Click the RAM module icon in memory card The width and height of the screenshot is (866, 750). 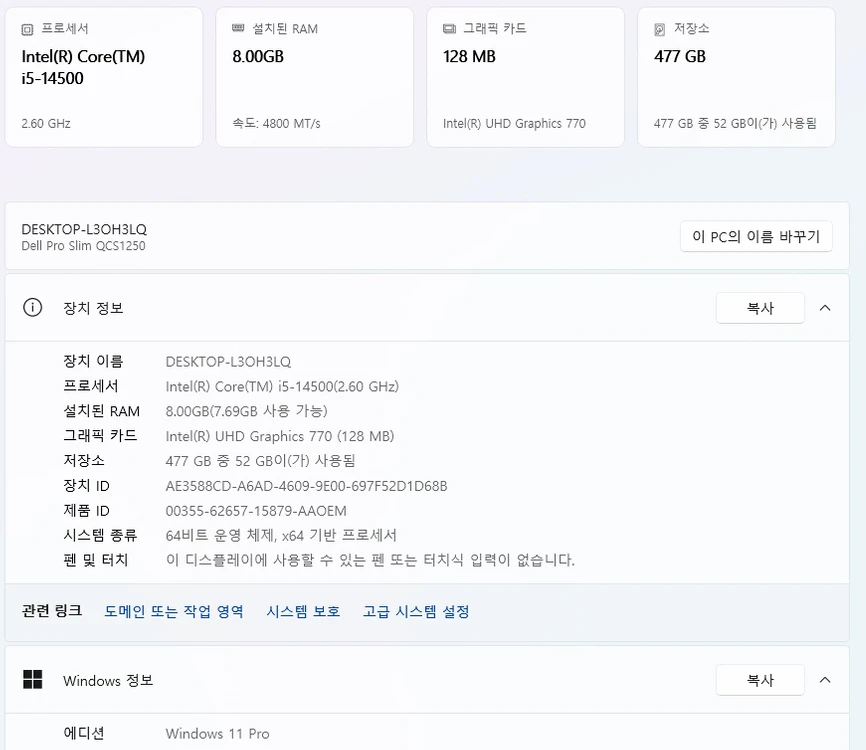click(238, 28)
